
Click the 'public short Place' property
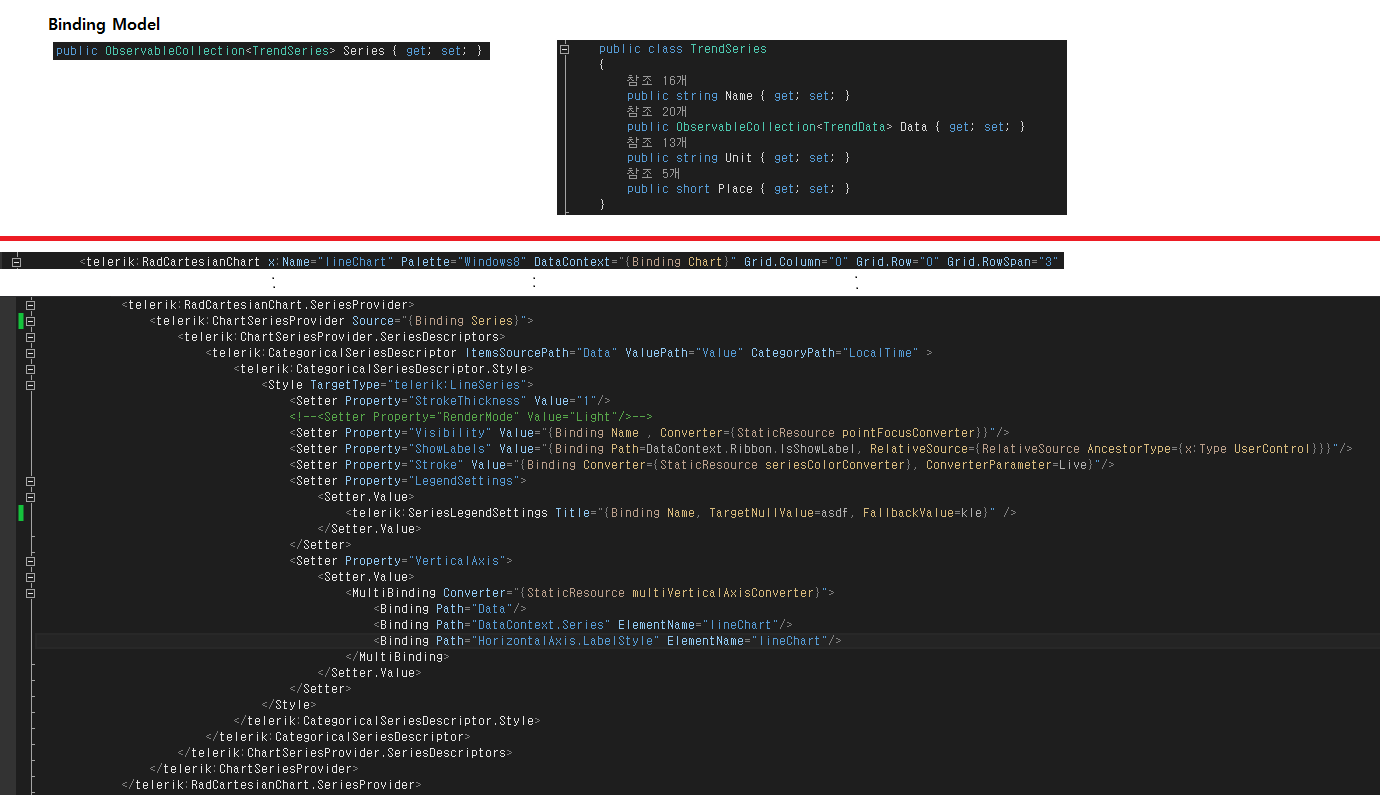[739, 189]
